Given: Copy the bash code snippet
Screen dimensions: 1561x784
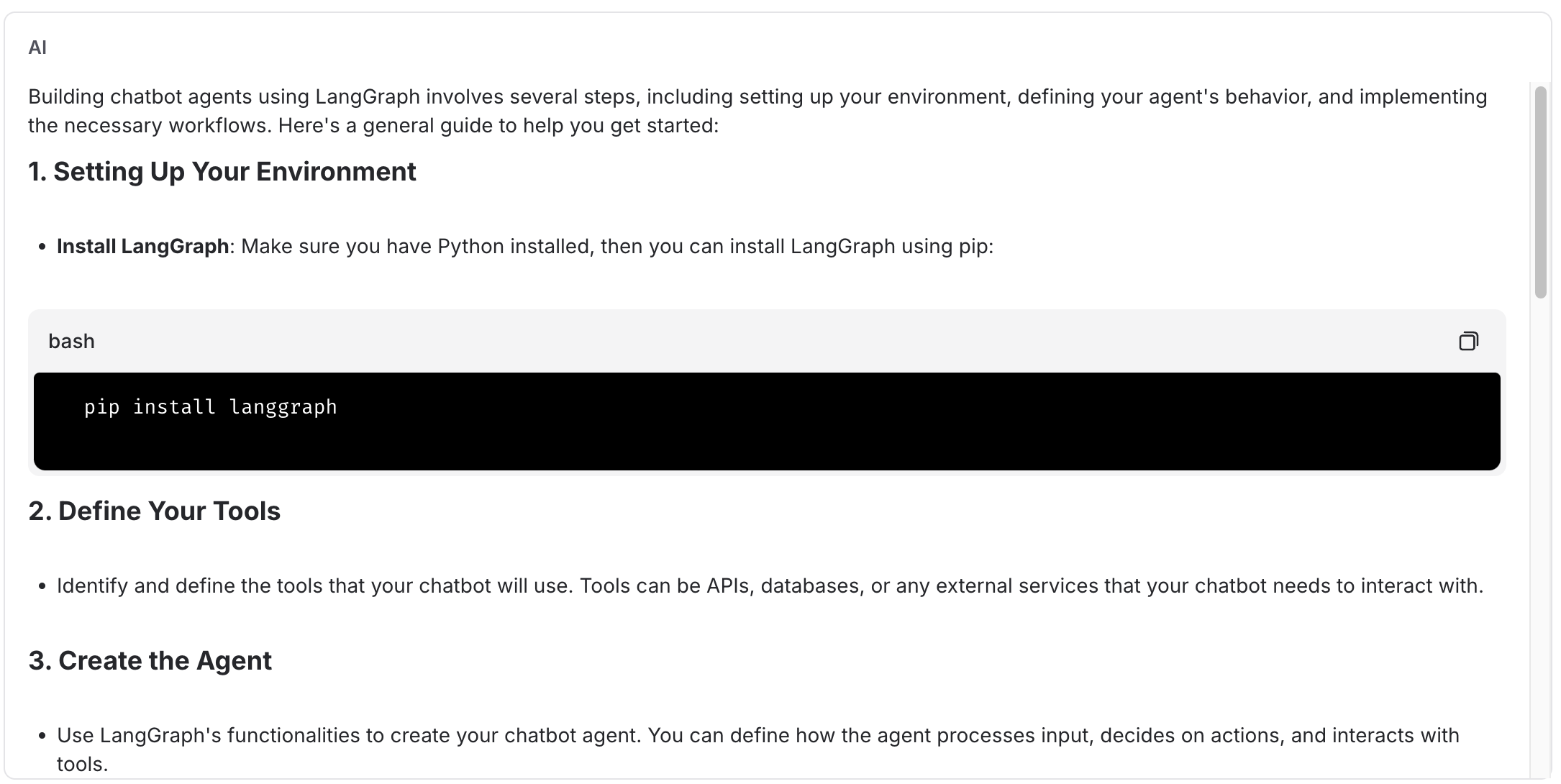Looking at the screenshot, I should 1468,341.
